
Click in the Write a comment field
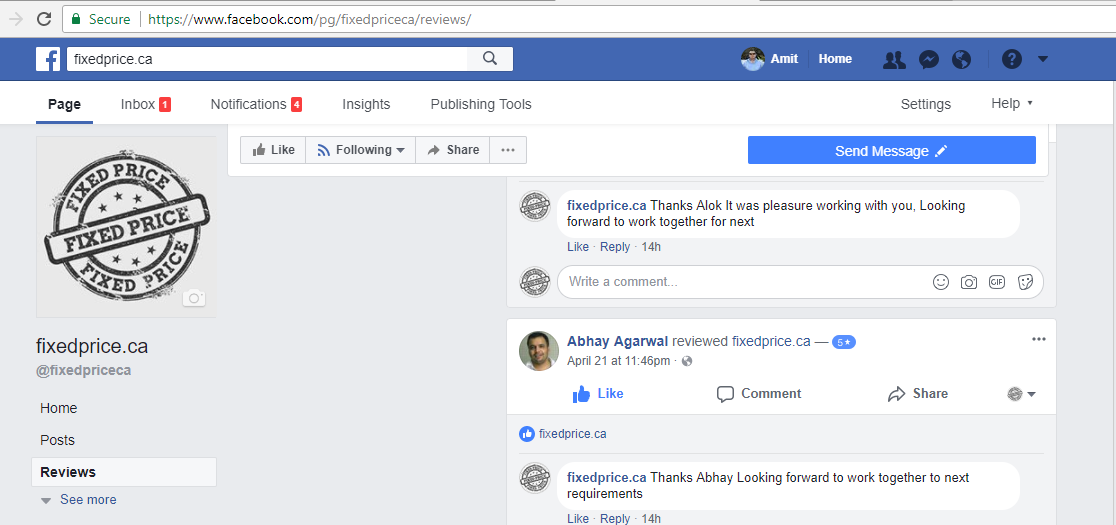pos(740,282)
